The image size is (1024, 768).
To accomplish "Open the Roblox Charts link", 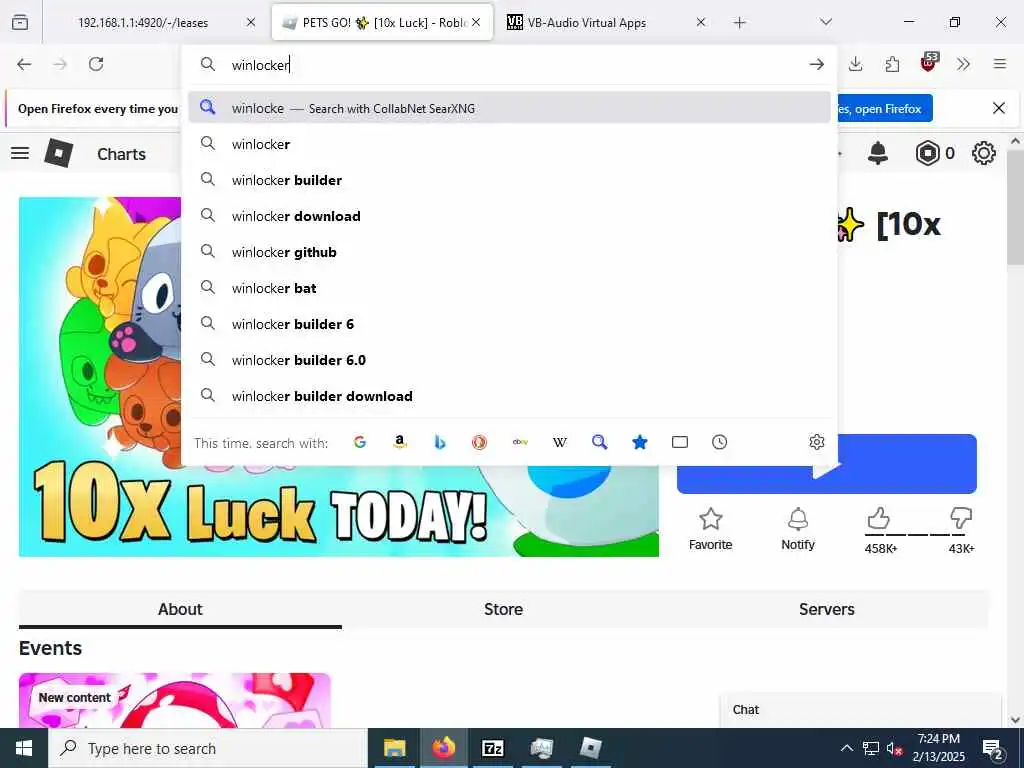I will [121, 154].
